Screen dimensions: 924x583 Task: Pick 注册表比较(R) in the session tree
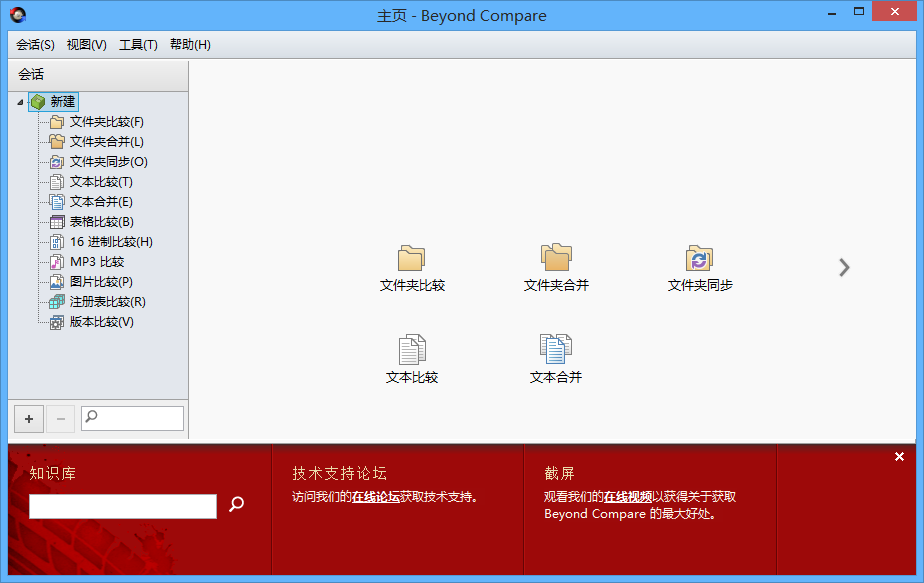[x=107, y=302]
